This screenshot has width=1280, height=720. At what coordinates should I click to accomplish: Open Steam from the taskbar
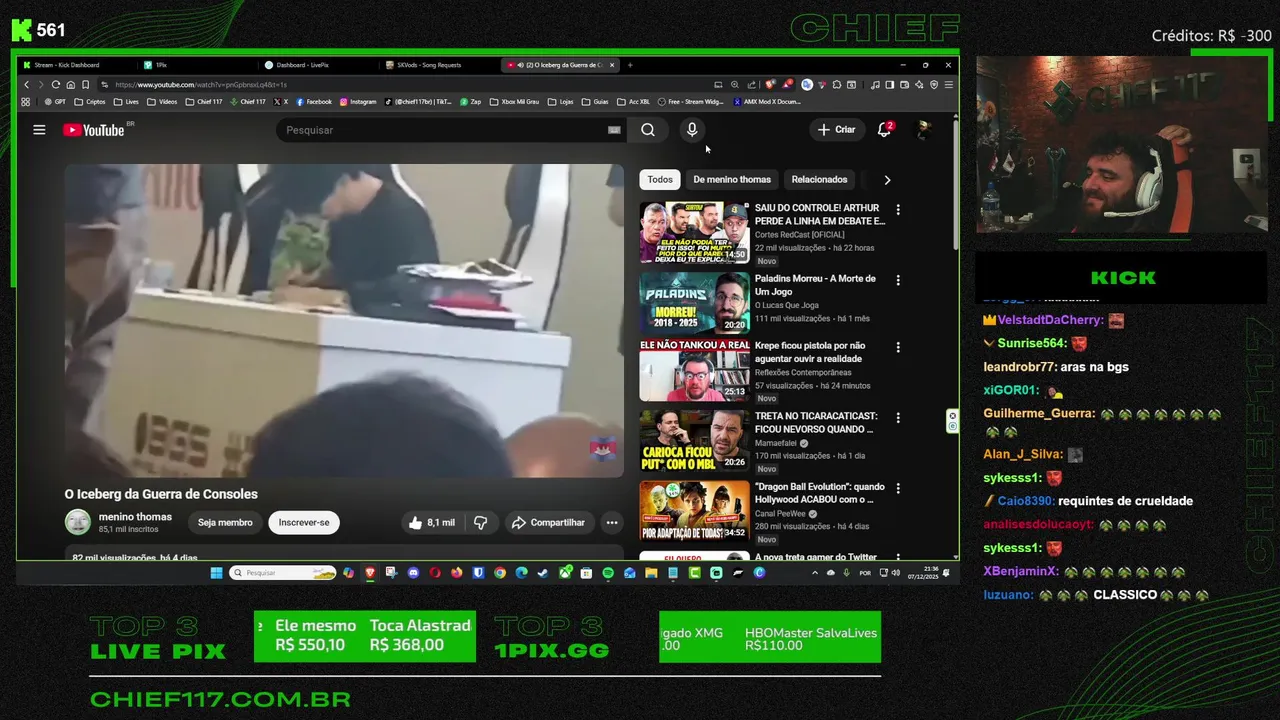pyautogui.click(x=543, y=573)
